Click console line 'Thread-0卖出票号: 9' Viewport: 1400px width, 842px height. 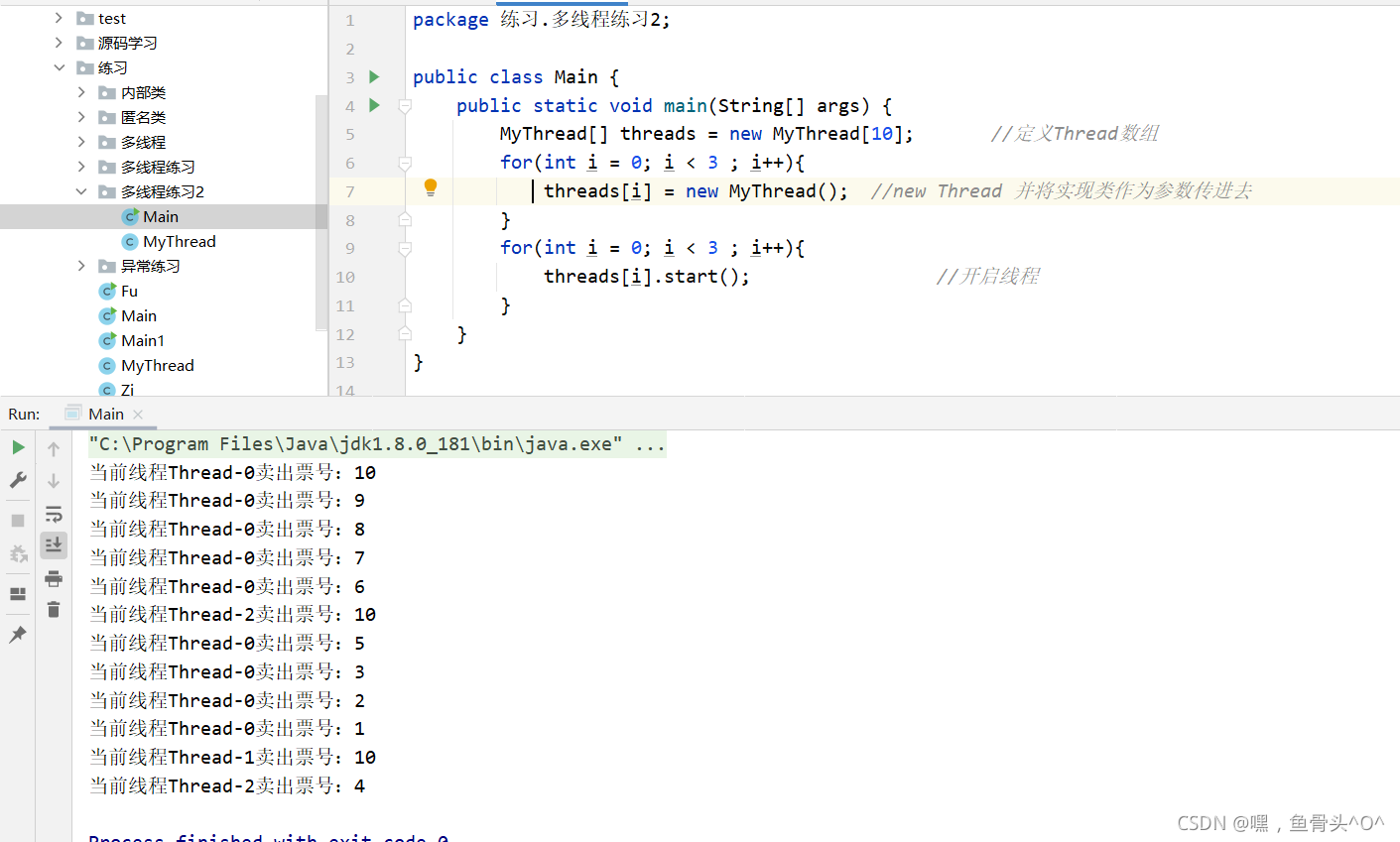click(x=227, y=501)
